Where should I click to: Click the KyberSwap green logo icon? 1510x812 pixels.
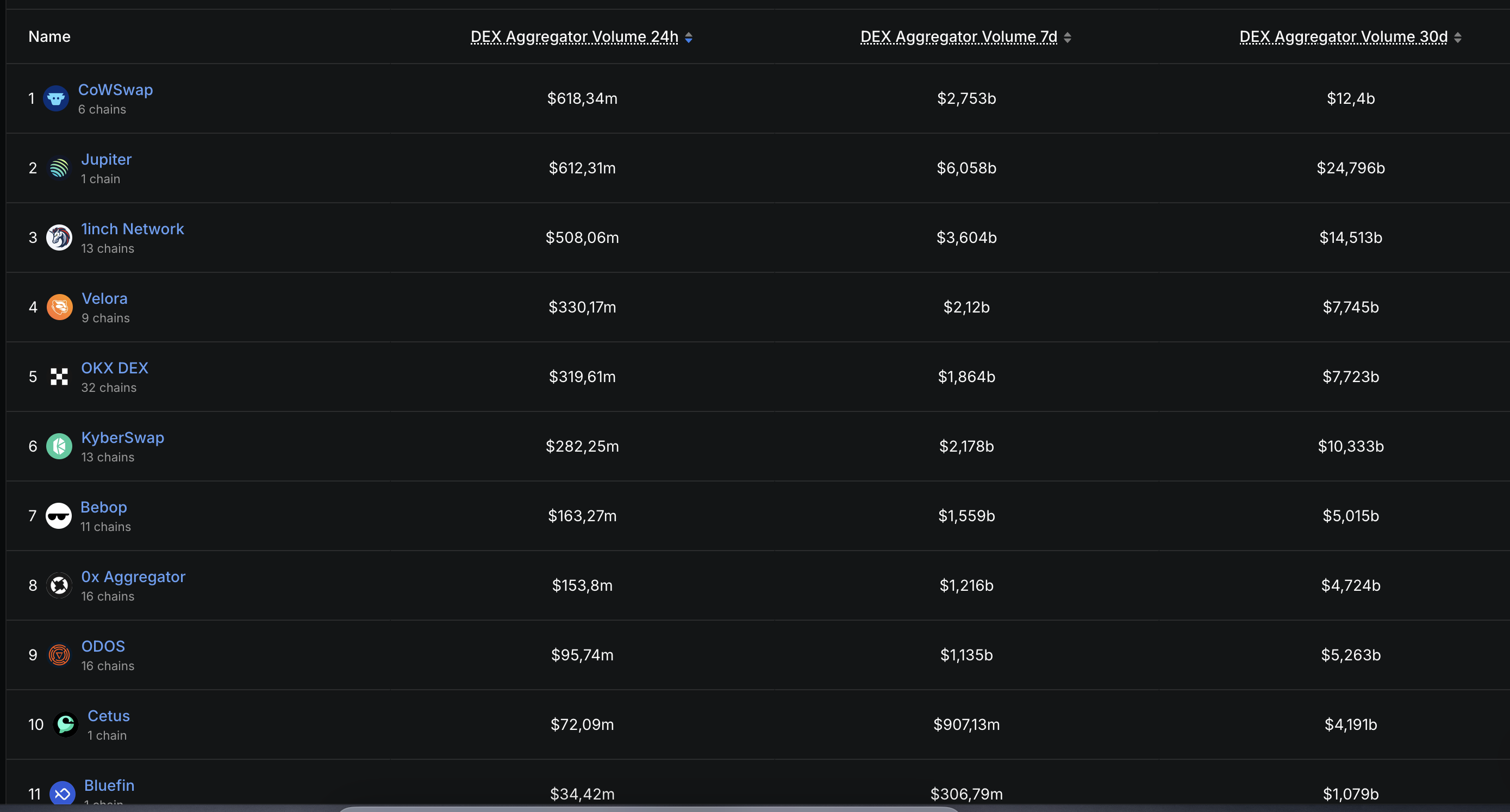click(59, 446)
